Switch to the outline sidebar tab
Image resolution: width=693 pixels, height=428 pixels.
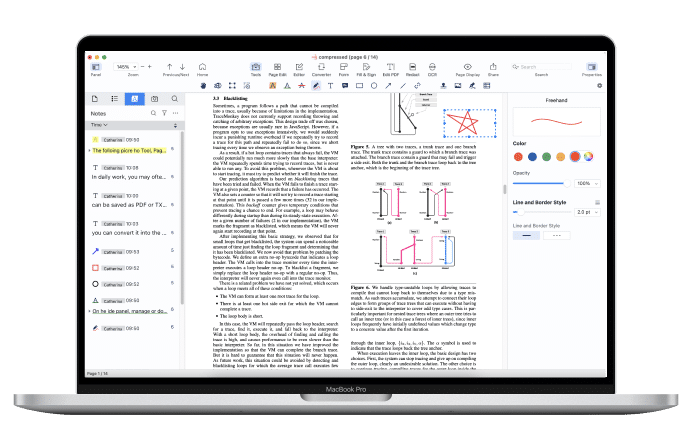point(116,100)
